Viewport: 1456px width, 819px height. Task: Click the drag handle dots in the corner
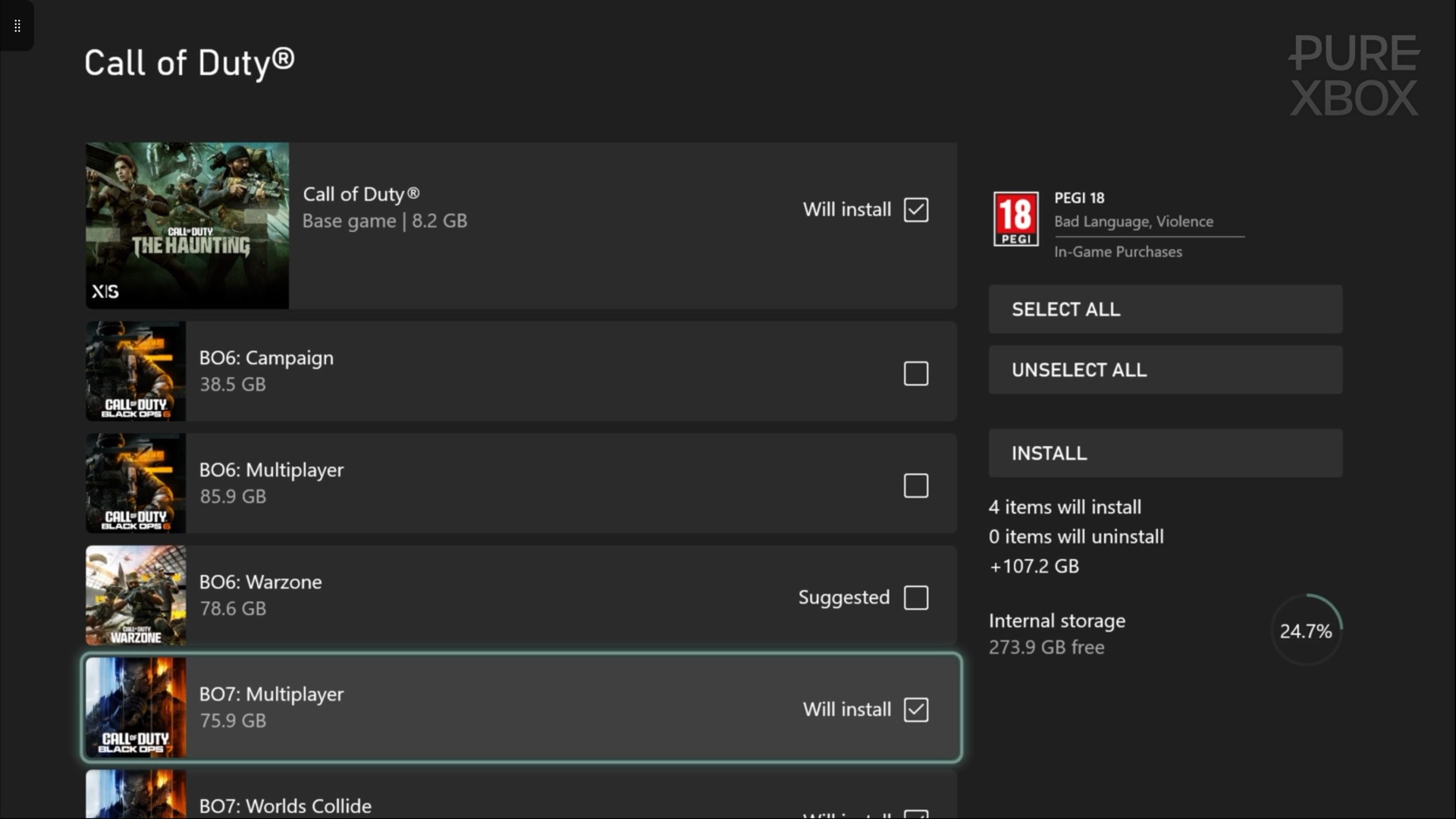coord(17,26)
